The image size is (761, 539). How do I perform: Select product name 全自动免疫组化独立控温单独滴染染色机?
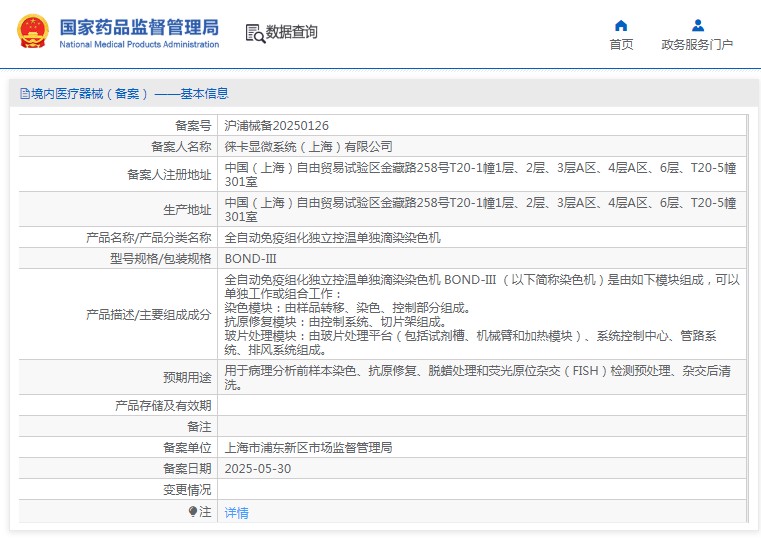tap(332, 238)
